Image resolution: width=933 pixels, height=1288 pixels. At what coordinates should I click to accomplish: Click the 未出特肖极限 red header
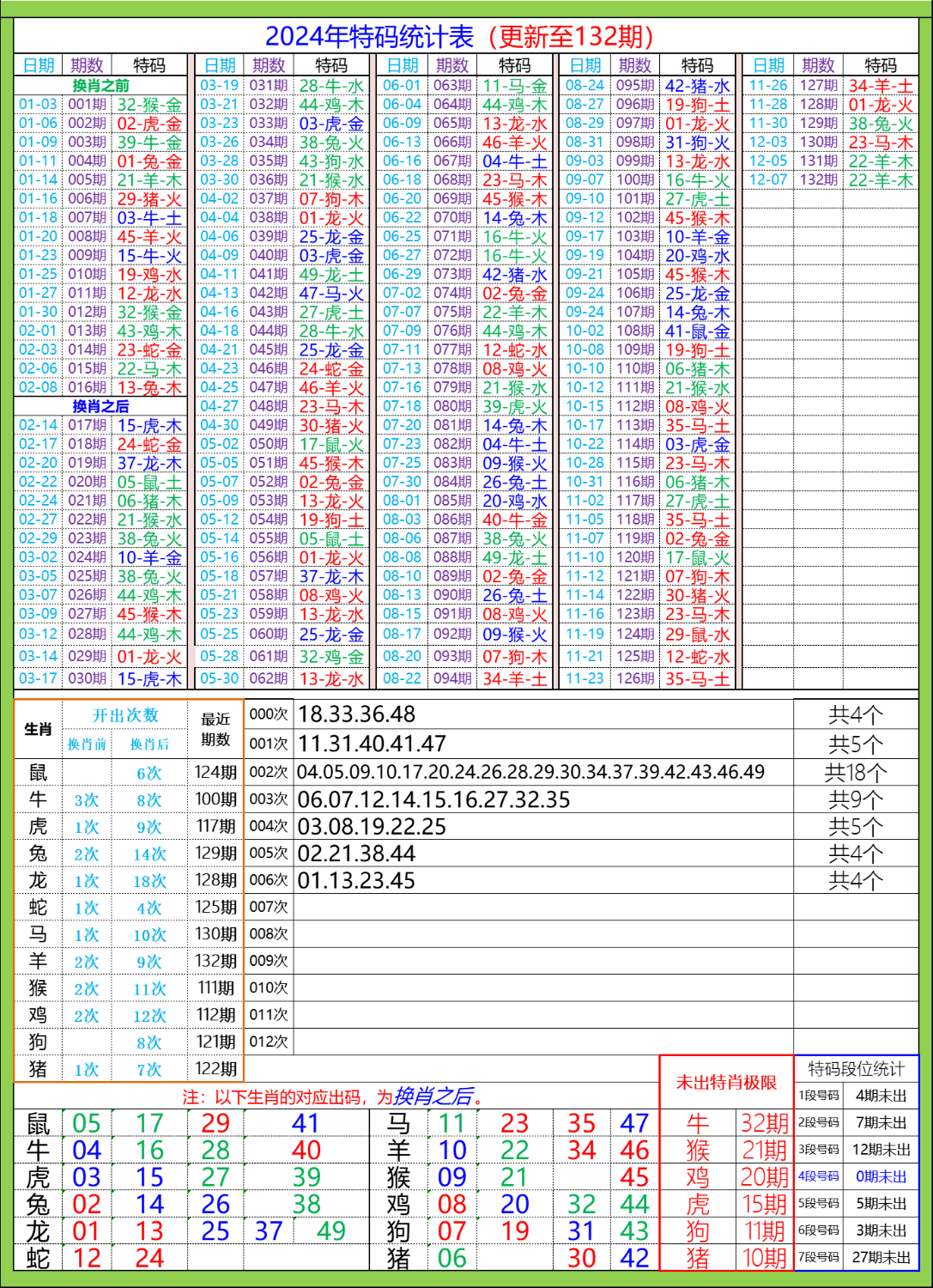click(725, 1082)
